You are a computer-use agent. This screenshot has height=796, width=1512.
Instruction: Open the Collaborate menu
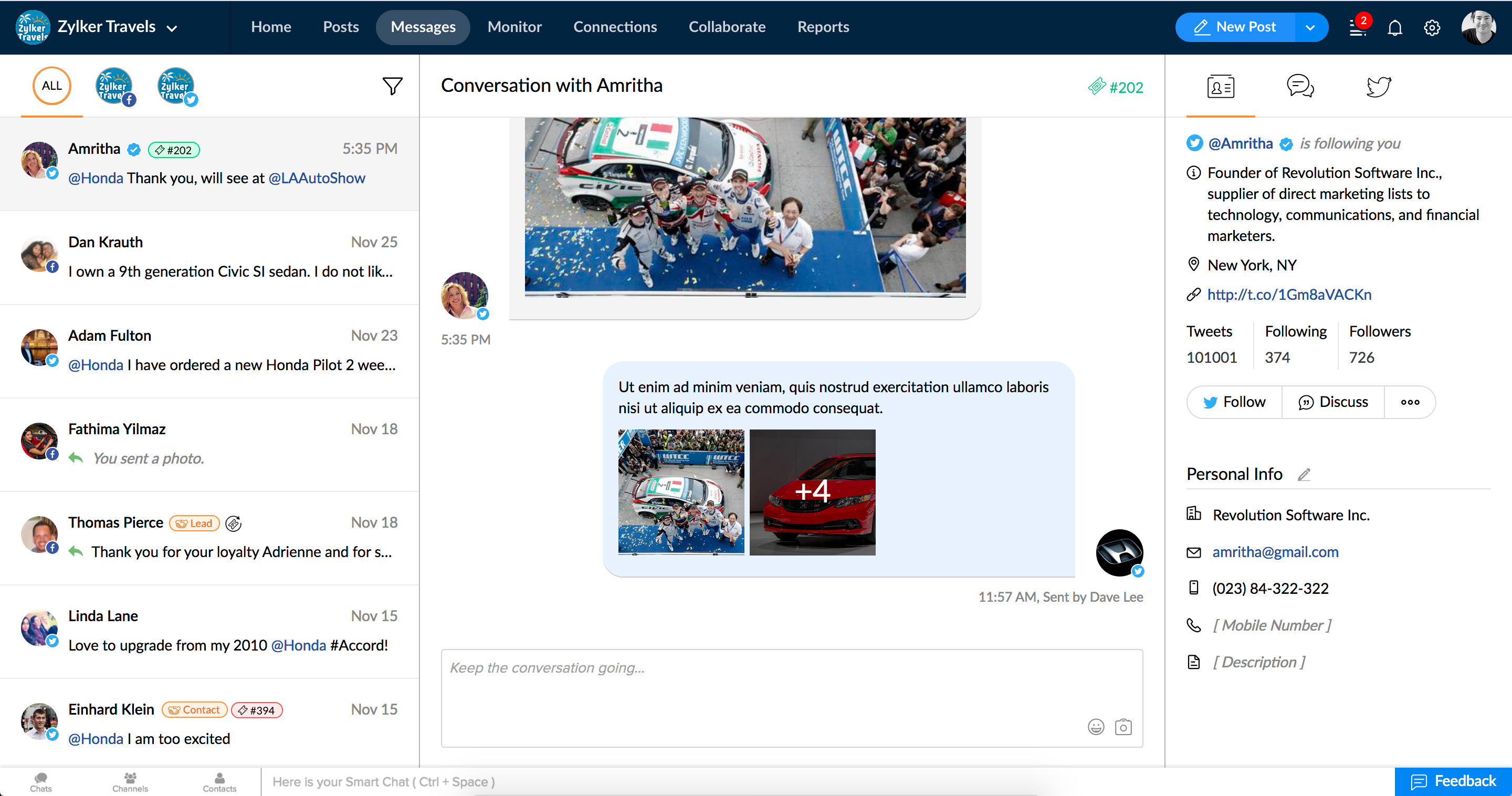point(727,27)
